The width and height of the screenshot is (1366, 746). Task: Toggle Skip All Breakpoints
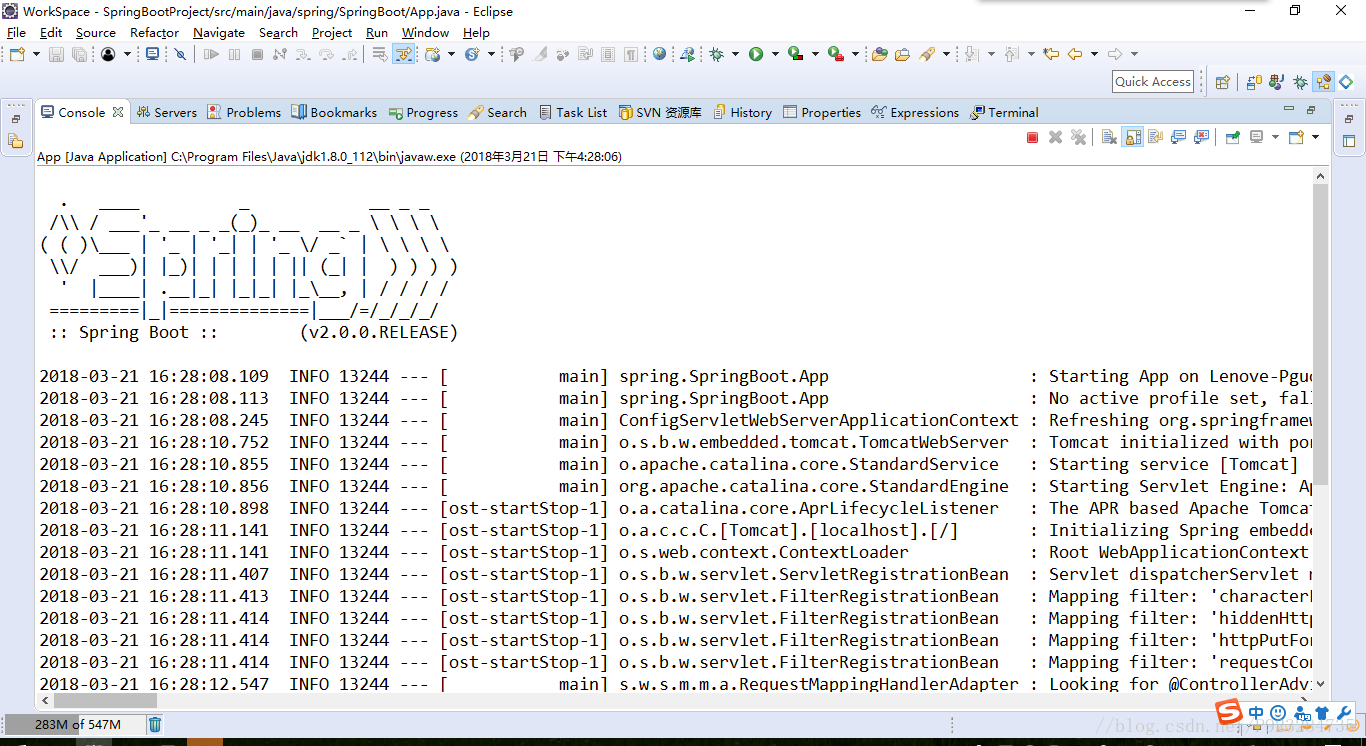pos(180,54)
